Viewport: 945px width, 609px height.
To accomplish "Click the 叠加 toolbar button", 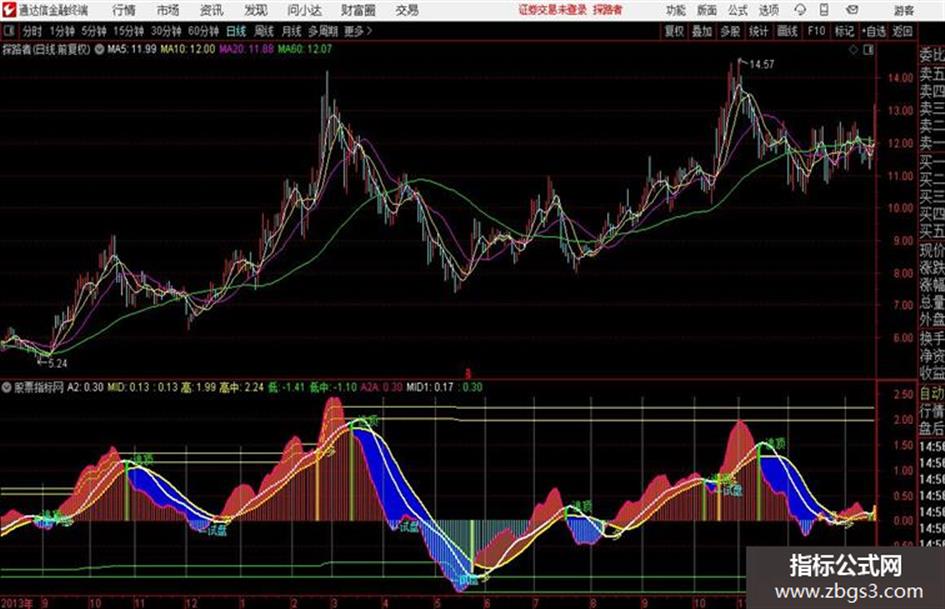I will click(702, 31).
